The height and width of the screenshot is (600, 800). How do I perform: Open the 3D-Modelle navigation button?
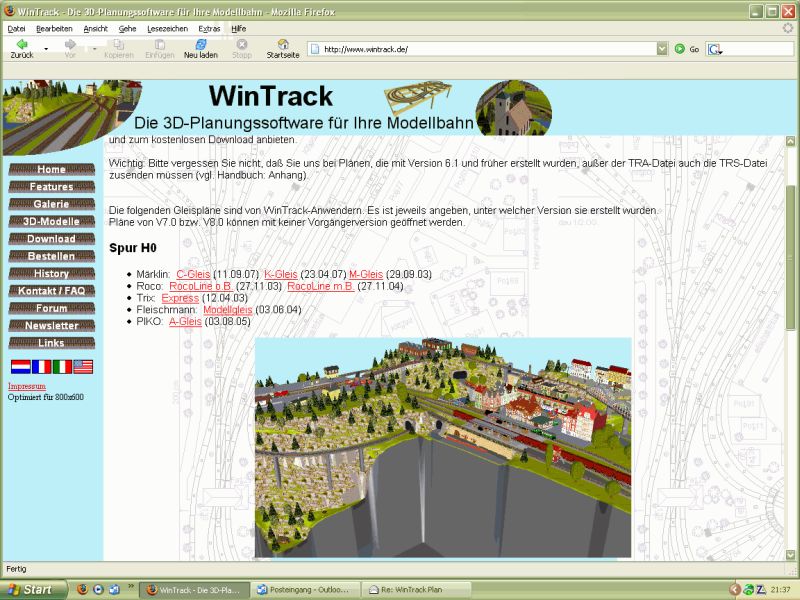pyautogui.click(x=52, y=221)
